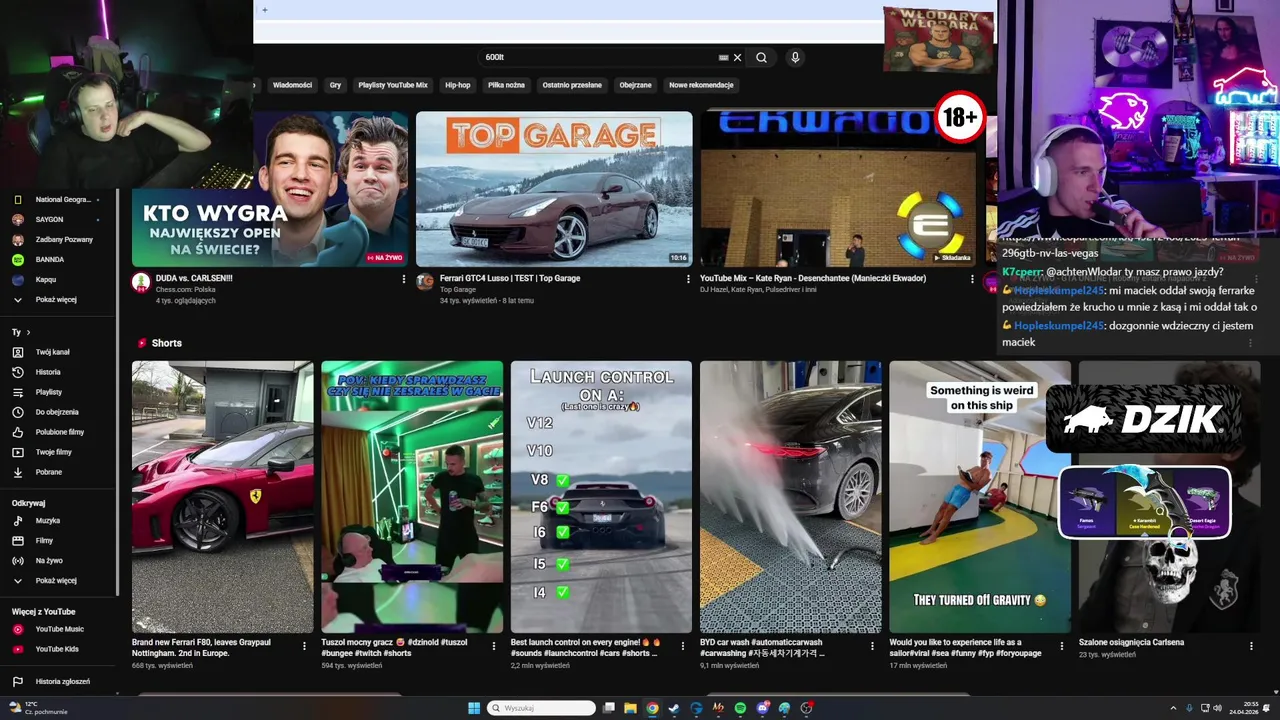The width and height of the screenshot is (1280, 720).
Task: Start voice search with microphone icon
Action: click(795, 57)
